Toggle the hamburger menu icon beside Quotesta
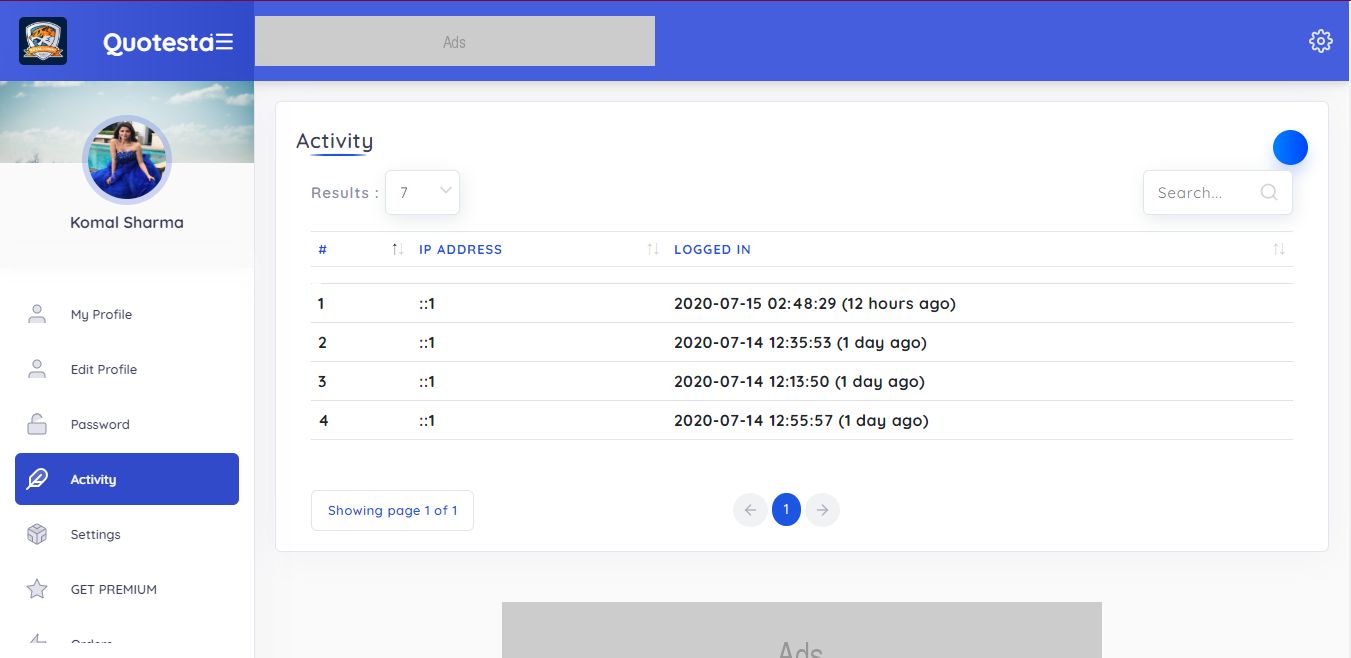The height and width of the screenshot is (658, 1351). point(224,42)
